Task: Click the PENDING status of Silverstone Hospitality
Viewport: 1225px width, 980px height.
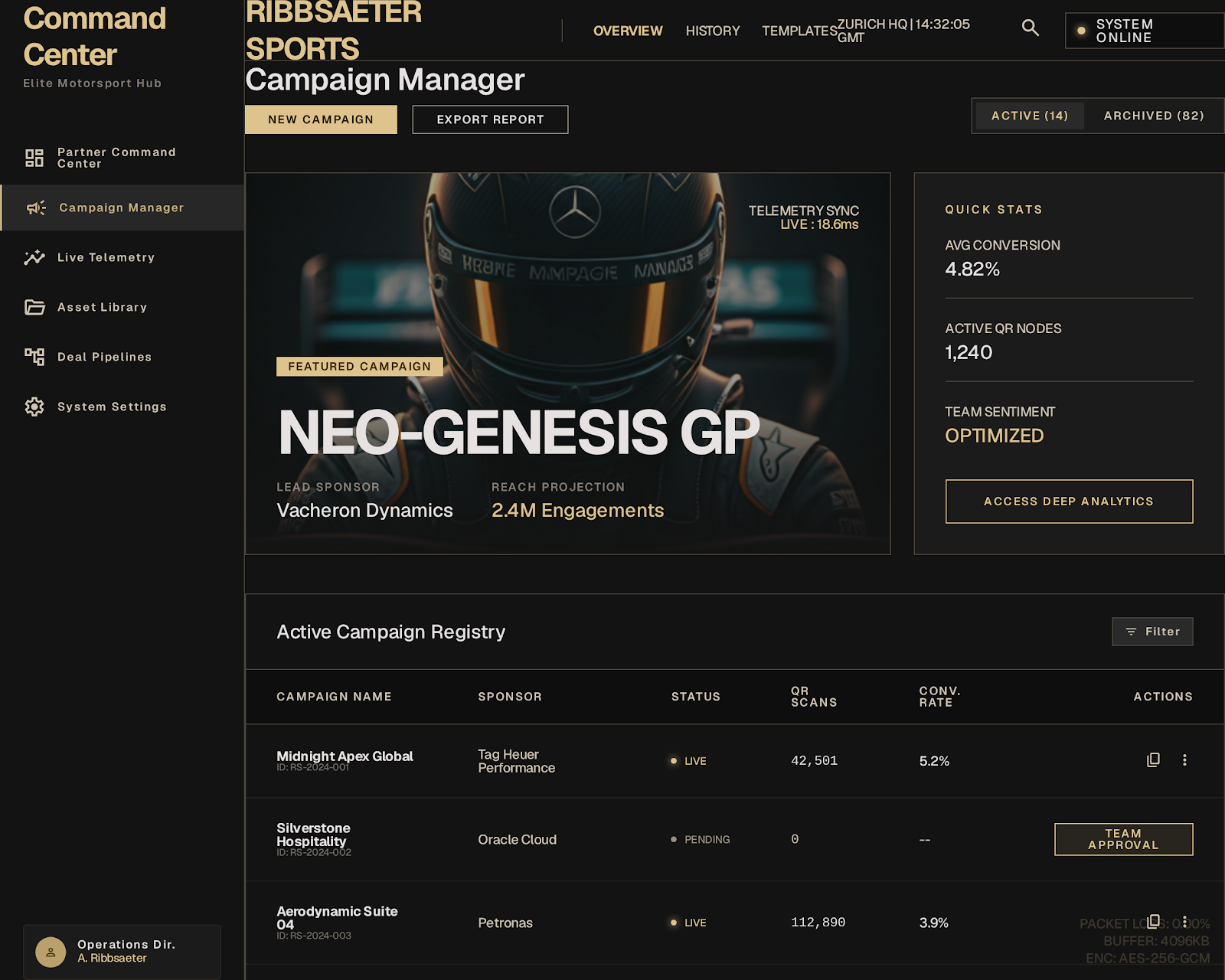Action: click(700, 840)
